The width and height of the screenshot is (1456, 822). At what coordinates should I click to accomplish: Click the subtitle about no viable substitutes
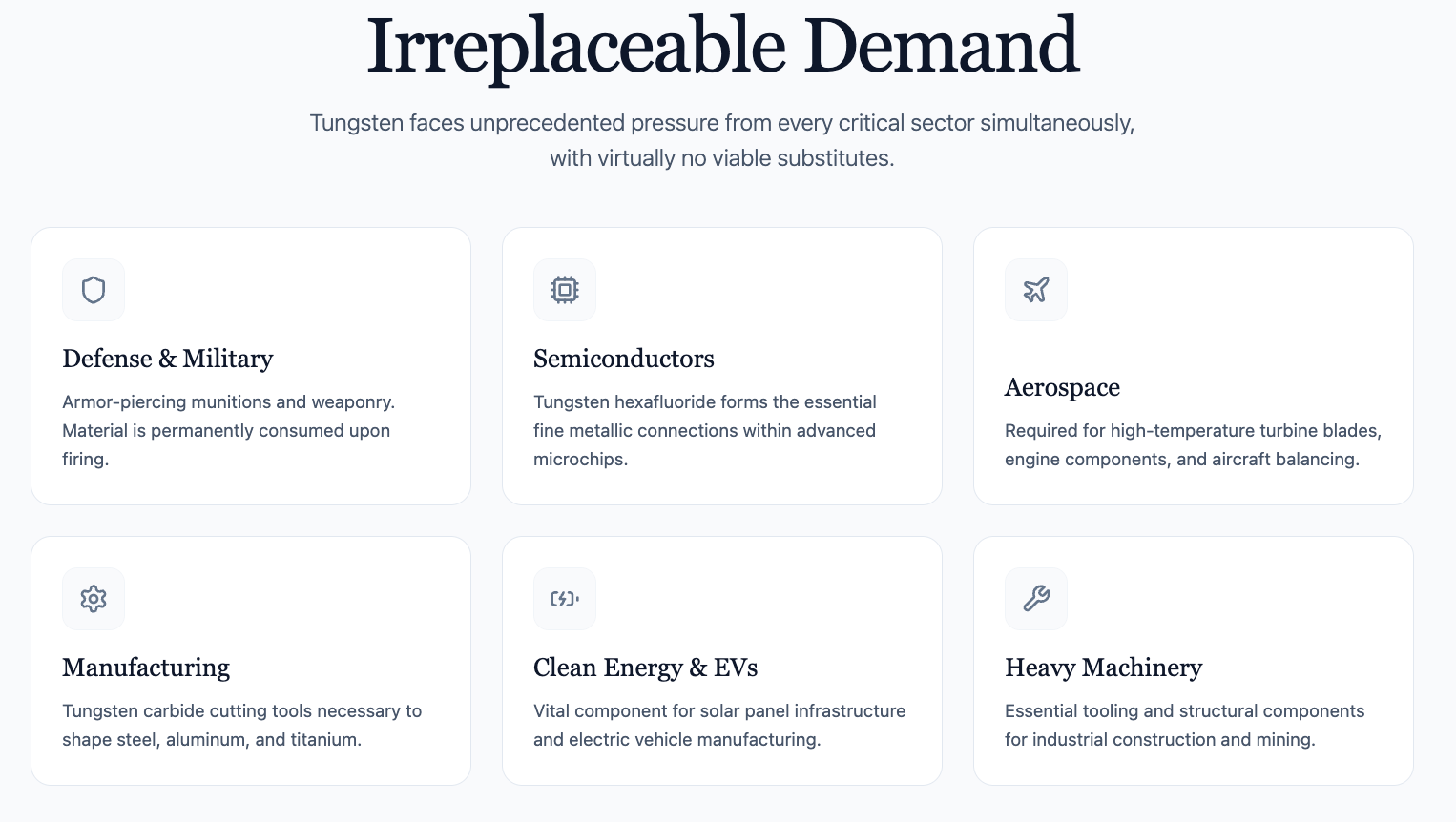pos(722,140)
